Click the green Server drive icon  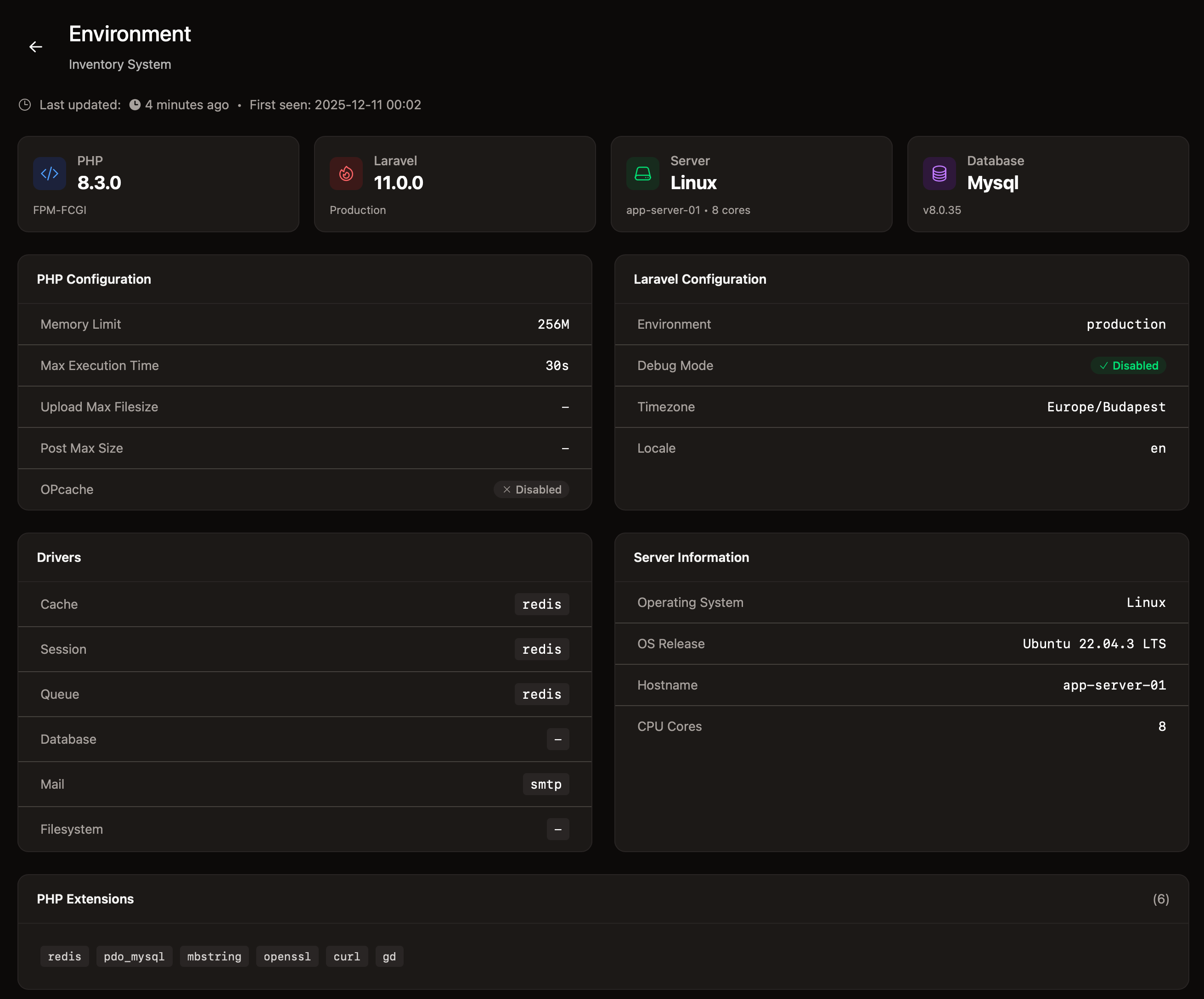click(x=643, y=173)
